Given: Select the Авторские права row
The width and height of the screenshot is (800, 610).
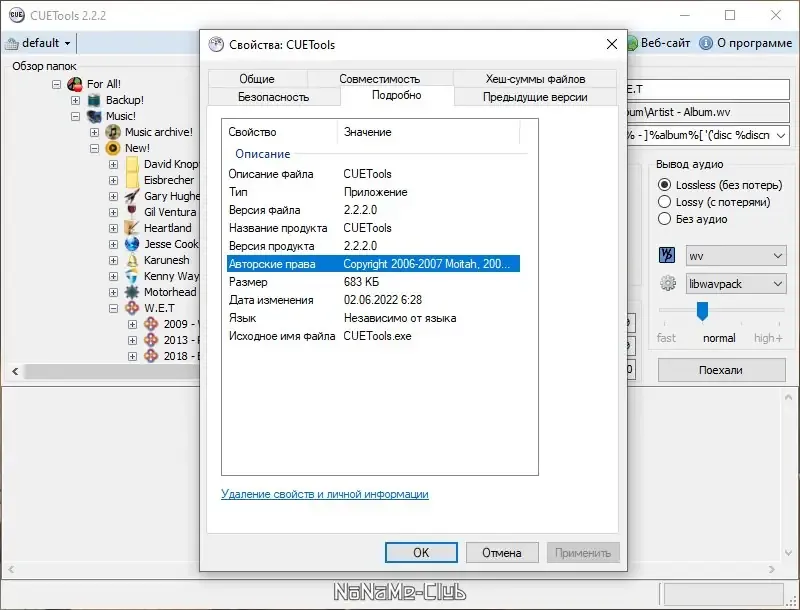Looking at the screenshot, I should click(x=373, y=264).
